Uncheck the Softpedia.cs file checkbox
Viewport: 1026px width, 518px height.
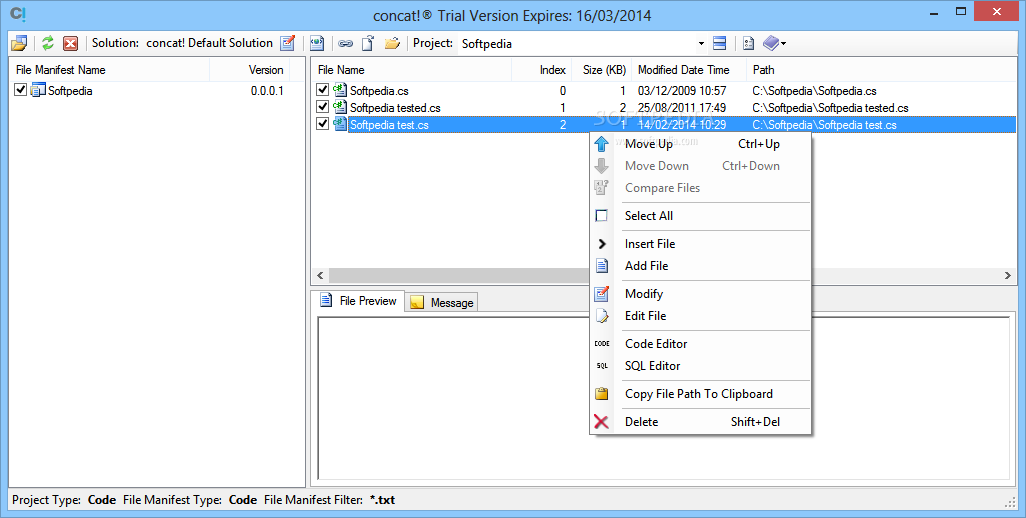pyautogui.click(x=322, y=89)
